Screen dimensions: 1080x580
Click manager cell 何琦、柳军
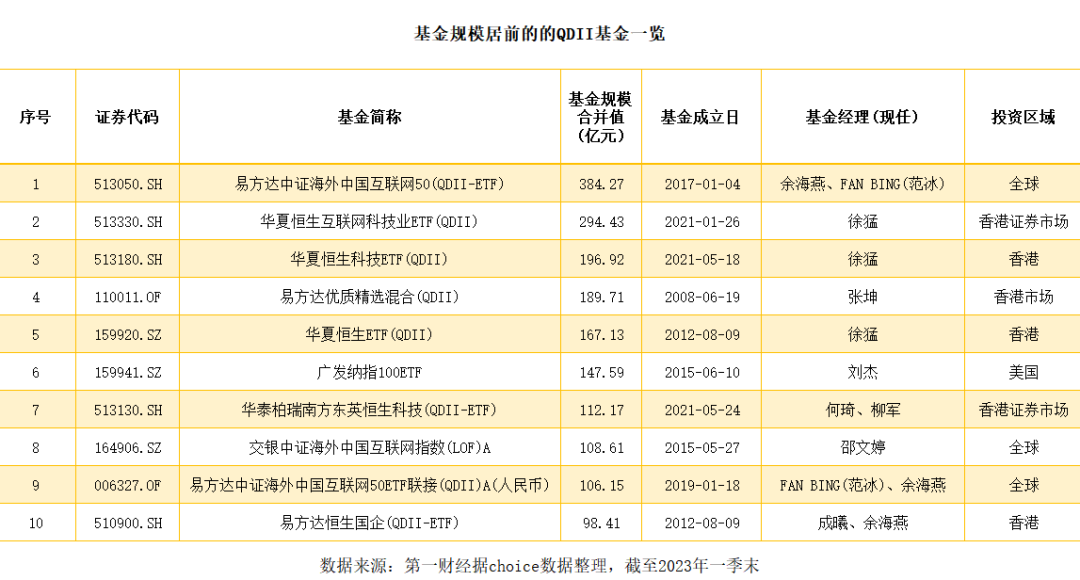pyautogui.click(x=862, y=410)
